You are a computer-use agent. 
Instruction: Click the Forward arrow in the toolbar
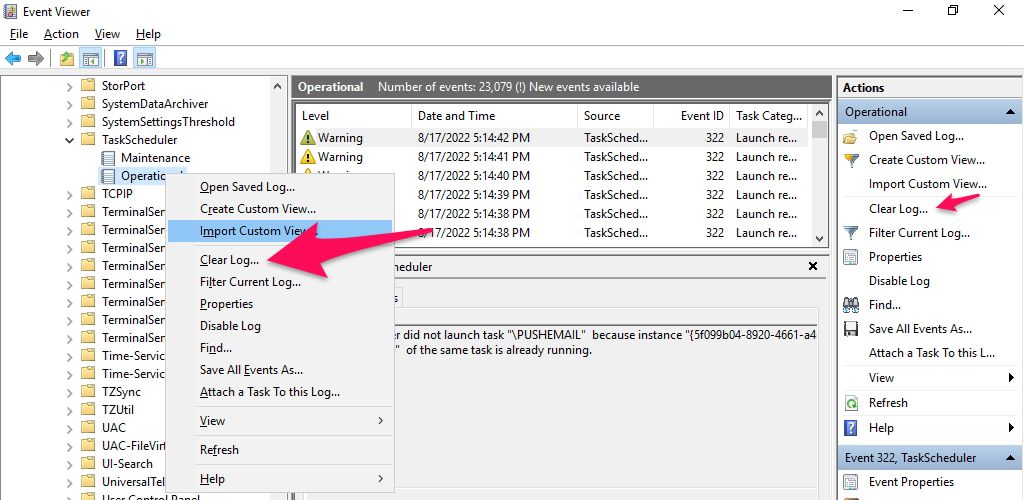(x=36, y=58)
